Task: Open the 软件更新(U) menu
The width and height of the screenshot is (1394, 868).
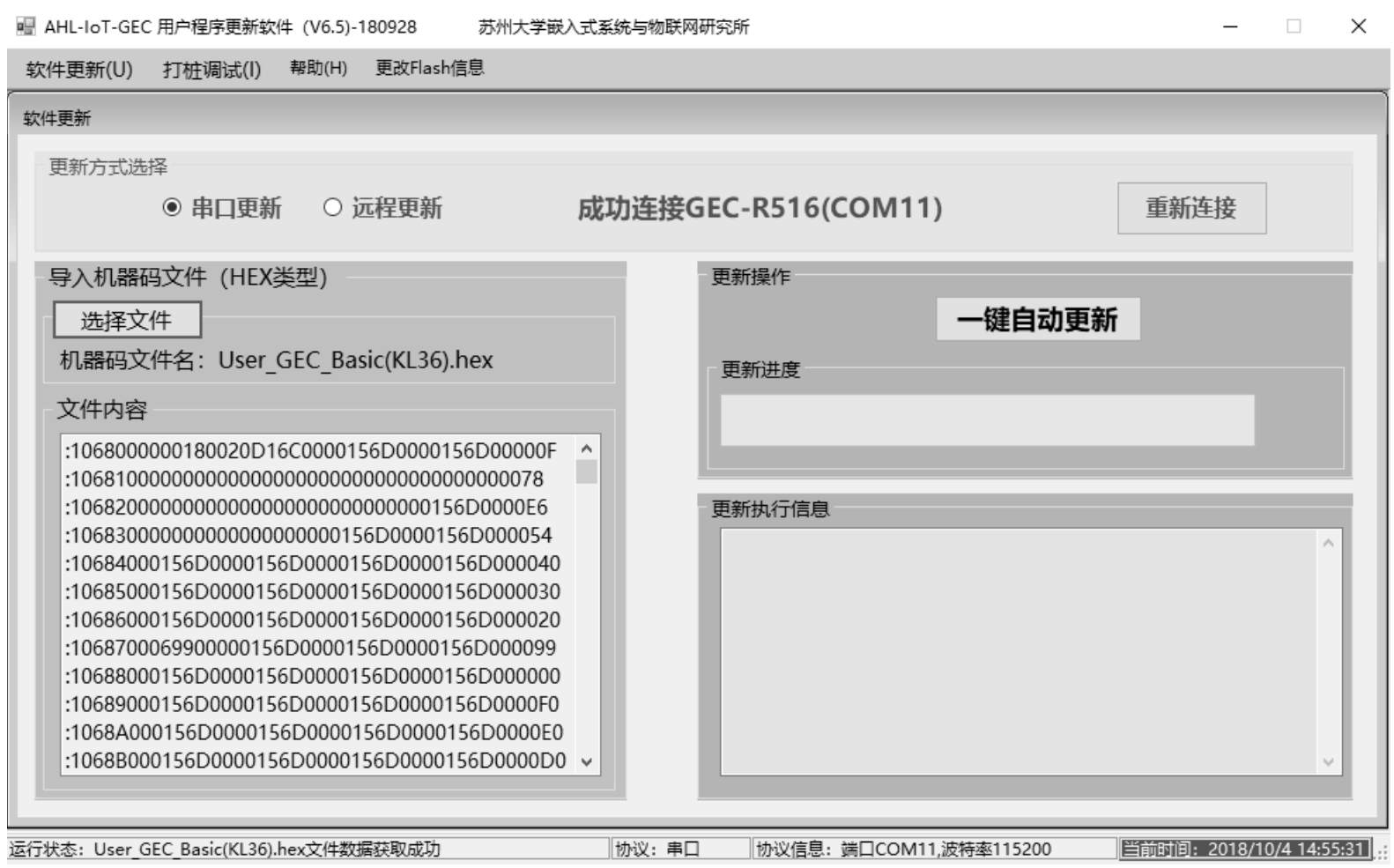Action: [79, 69]
